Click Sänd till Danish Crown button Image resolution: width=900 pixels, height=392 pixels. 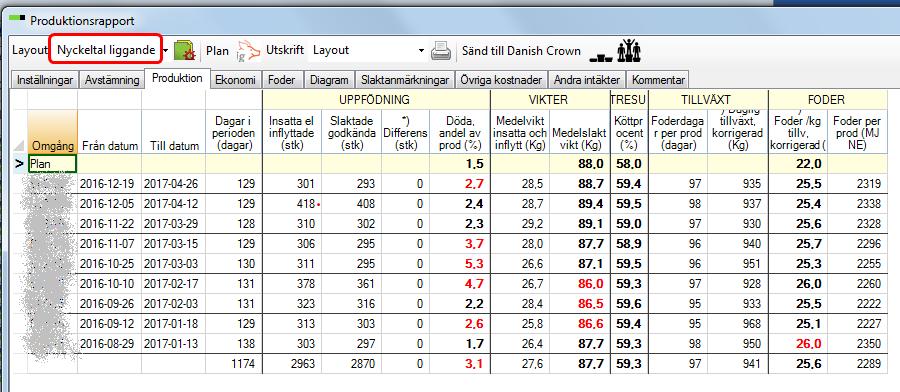[521, 51]
